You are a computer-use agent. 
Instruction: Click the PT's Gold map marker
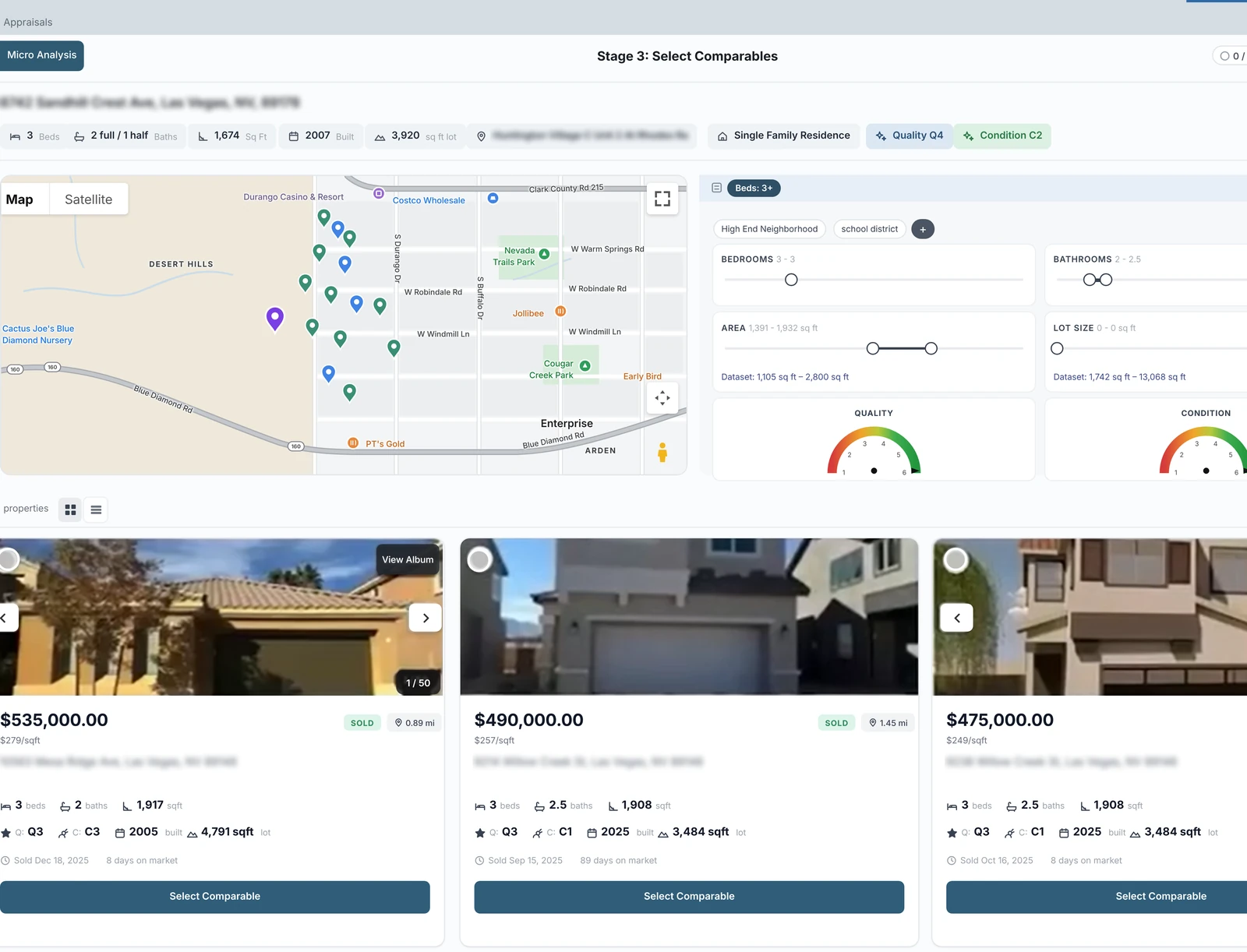(353, 443)
